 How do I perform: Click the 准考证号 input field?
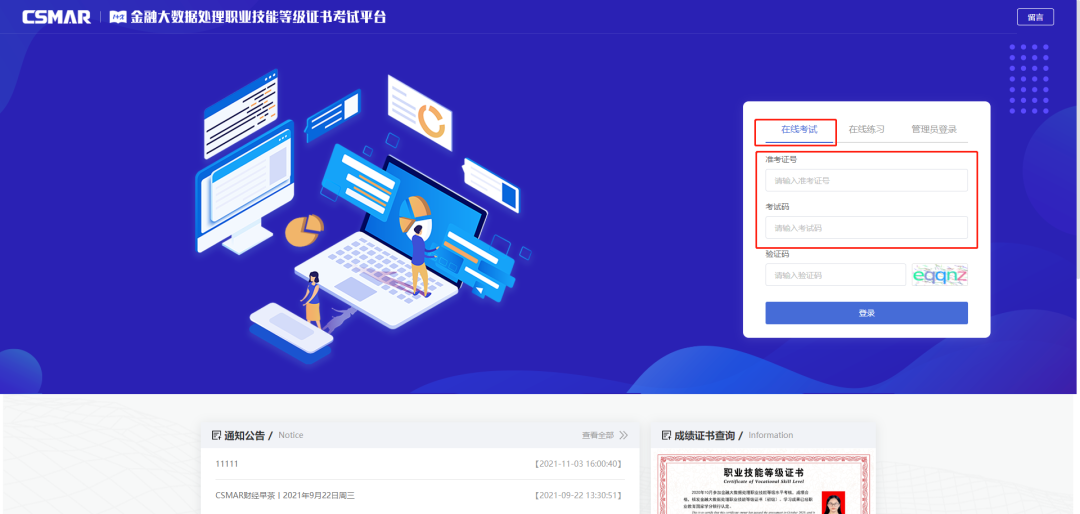click(x=866, y=181)
